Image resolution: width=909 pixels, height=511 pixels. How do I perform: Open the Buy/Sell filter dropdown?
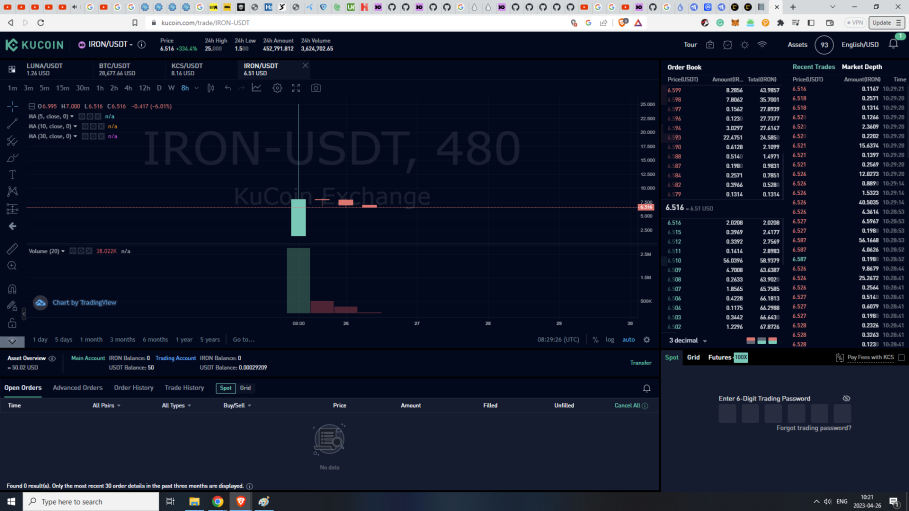click(237, 405)
